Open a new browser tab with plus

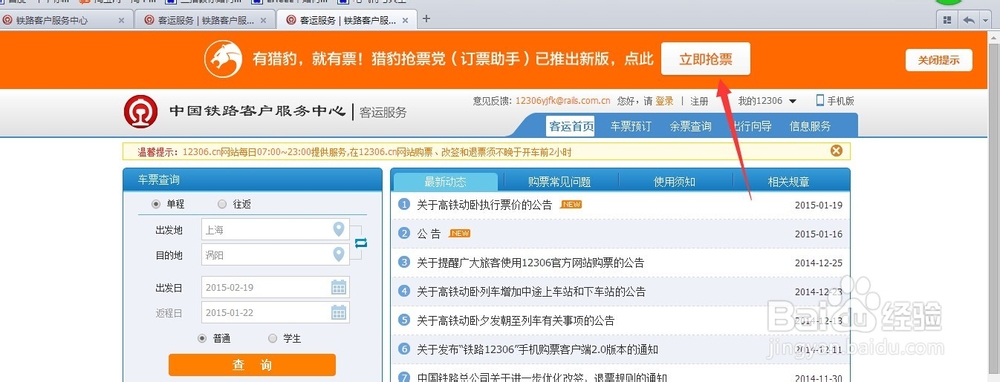pos(427,18)
